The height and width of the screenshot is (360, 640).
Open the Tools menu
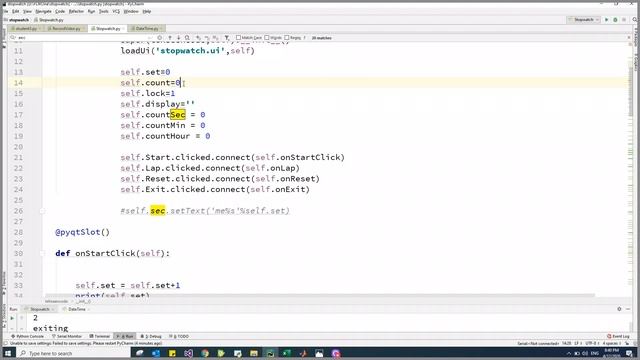(104, 11)
